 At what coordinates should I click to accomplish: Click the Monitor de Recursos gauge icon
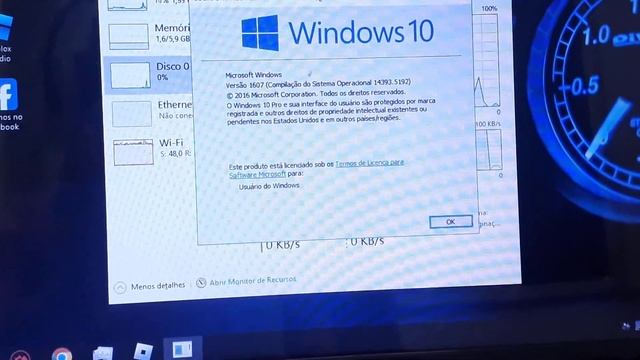point(201,282)
